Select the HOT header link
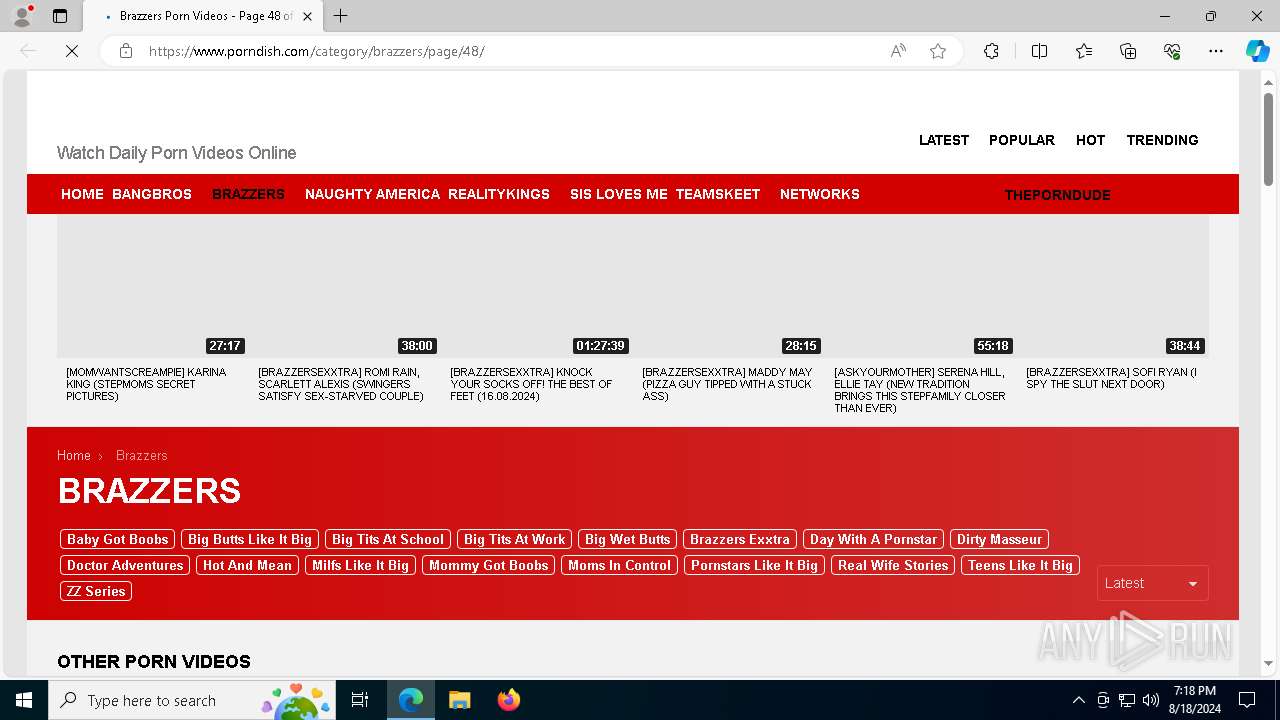The width and height of the screenshot is (1280, 720). [x=1090, y=140]
